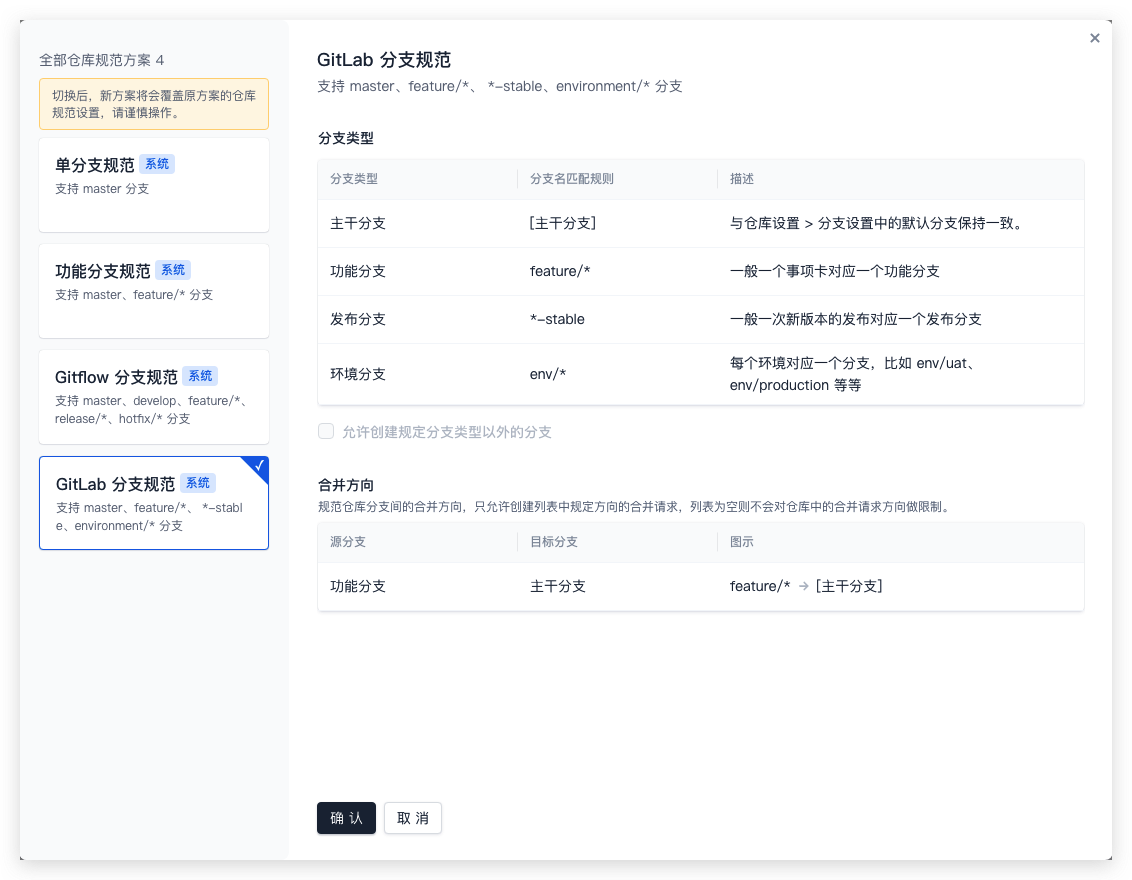The width and height of the screenshot is (1132, 880).
Task: Select the 功能分支规范 scheme card
Action: [x=154, y=291]
